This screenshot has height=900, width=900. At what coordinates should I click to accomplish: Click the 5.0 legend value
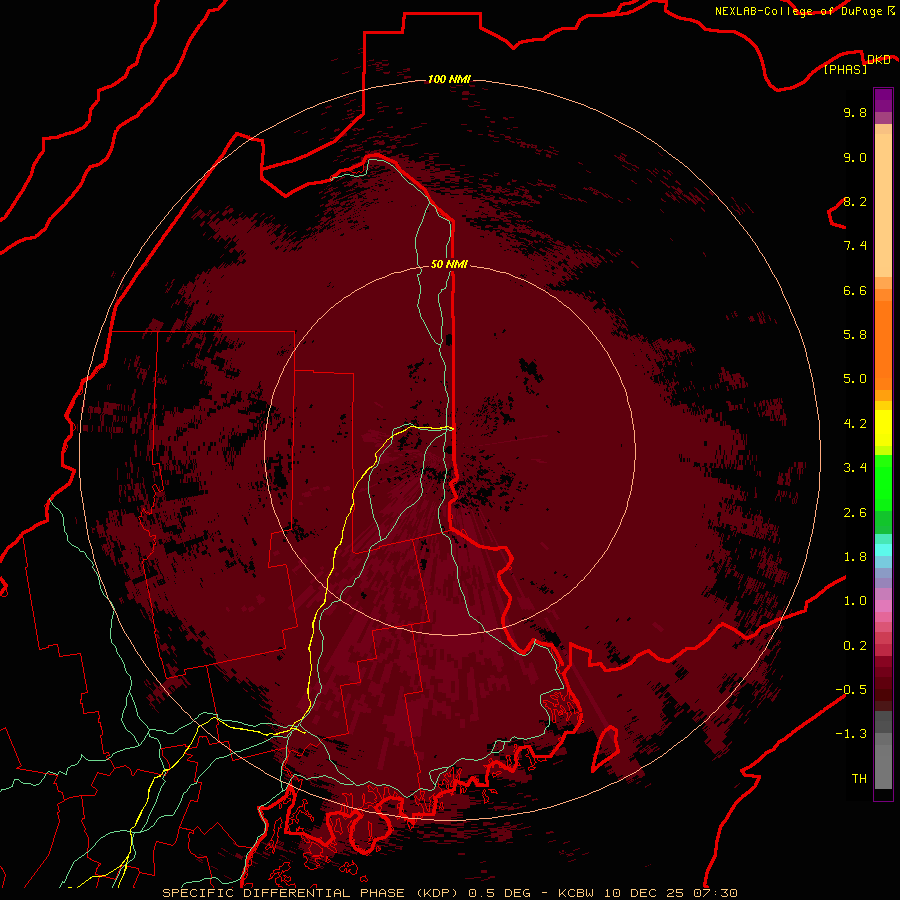click(x=855, y=379)
